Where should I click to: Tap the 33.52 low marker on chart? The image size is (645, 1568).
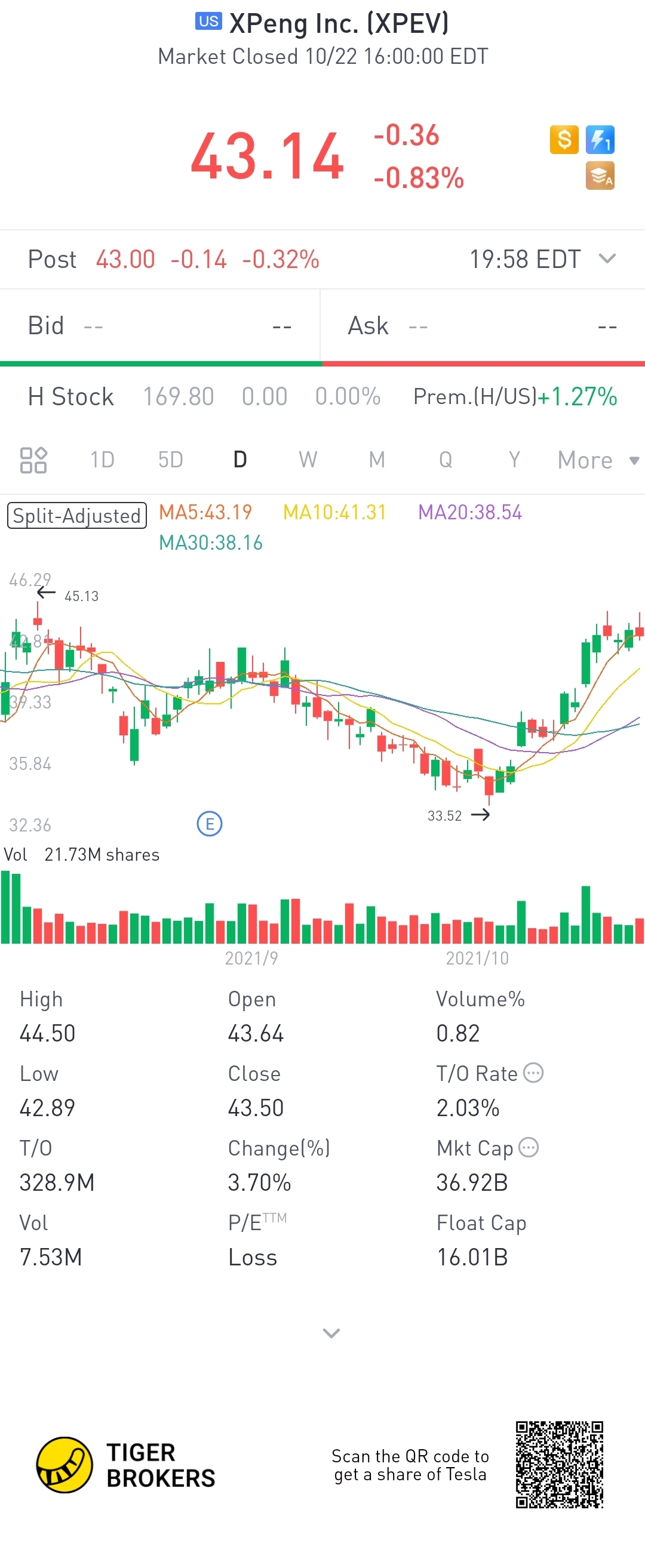(x=444, y=816)
